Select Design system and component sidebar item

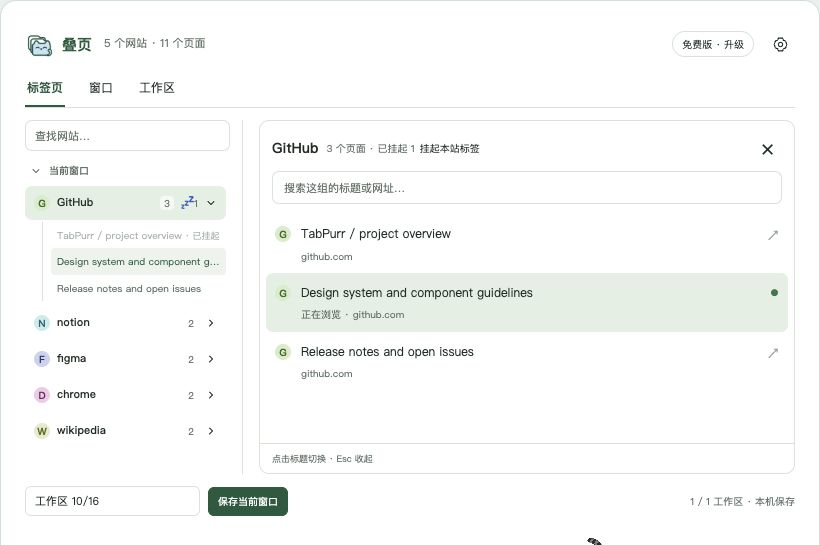click(138, 262)
